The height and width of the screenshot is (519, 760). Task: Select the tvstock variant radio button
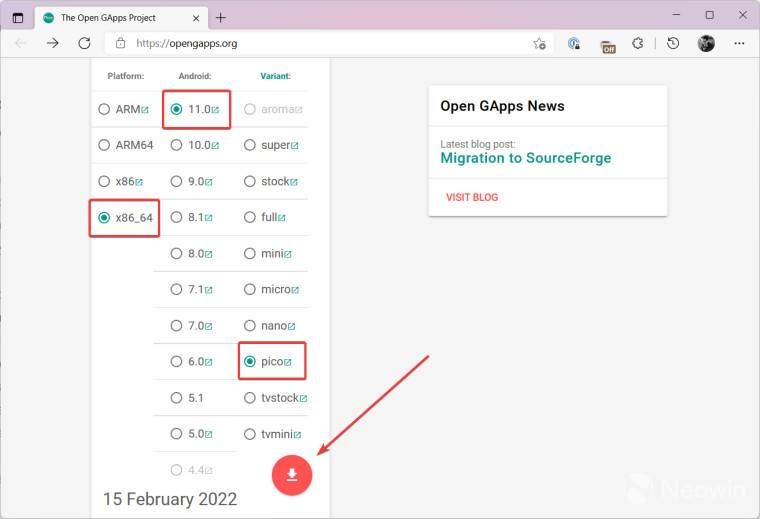pyautogui.click(x=250, y=398)
